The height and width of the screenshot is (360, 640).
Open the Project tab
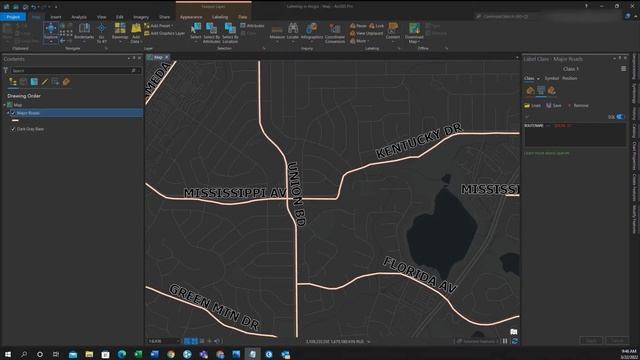[x=13, y=17]
